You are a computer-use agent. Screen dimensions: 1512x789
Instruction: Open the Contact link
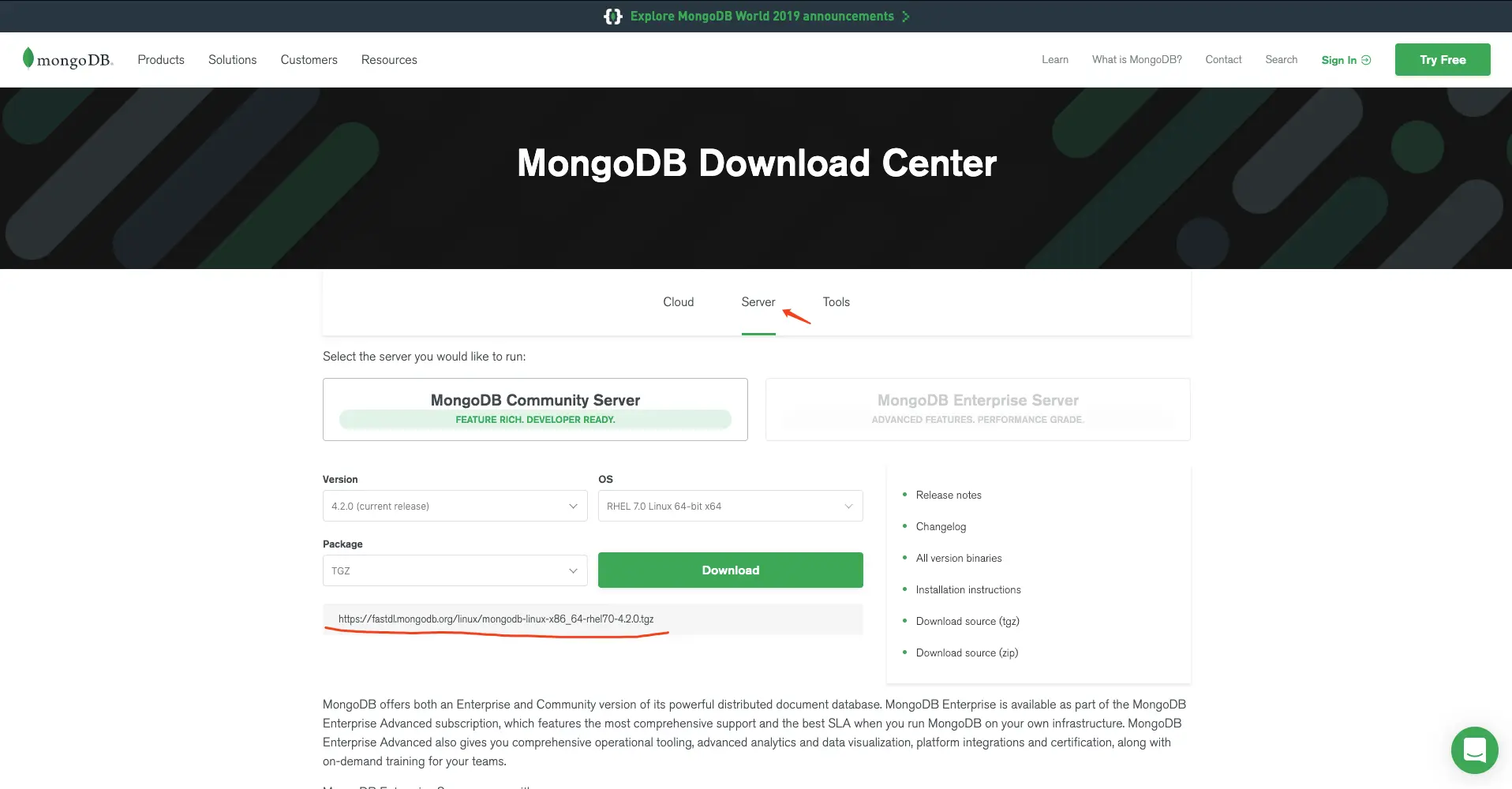point(1223,60)
